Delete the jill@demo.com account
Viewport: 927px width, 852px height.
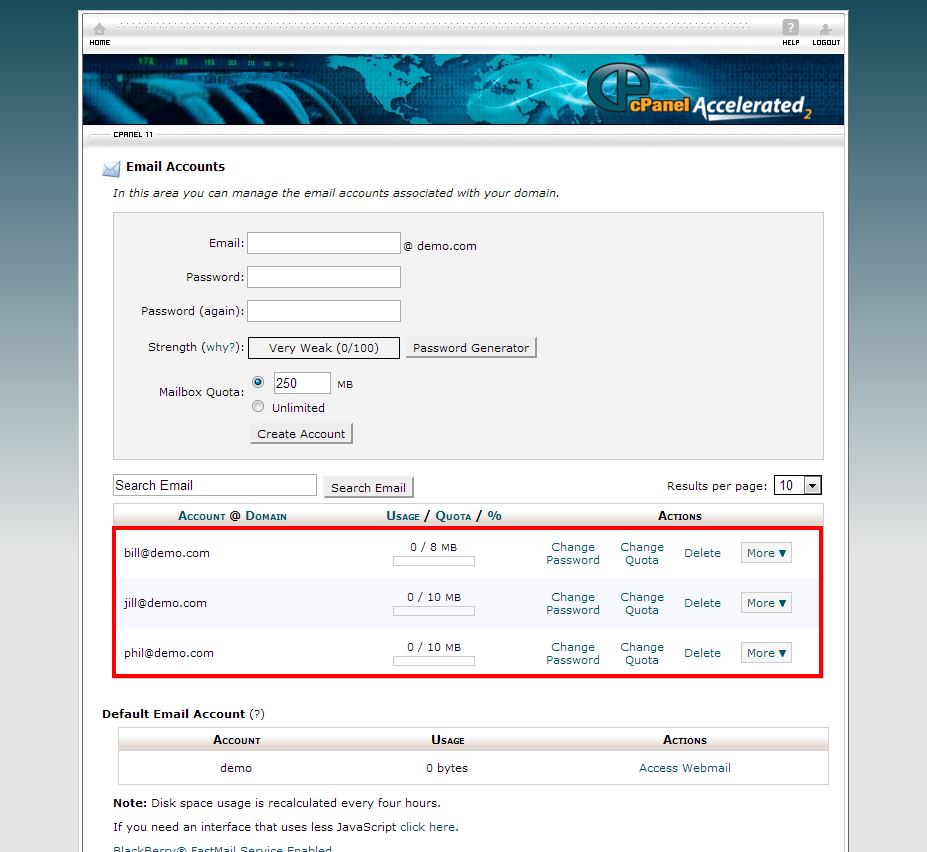pyautogui.click(x=702, y=603)
